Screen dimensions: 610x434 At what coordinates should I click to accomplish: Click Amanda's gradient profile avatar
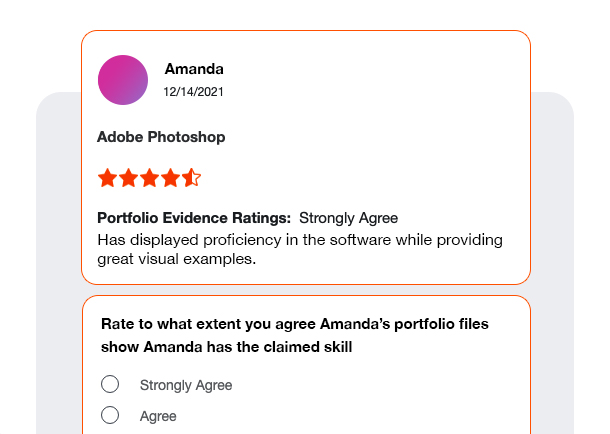tap(123, 80)
